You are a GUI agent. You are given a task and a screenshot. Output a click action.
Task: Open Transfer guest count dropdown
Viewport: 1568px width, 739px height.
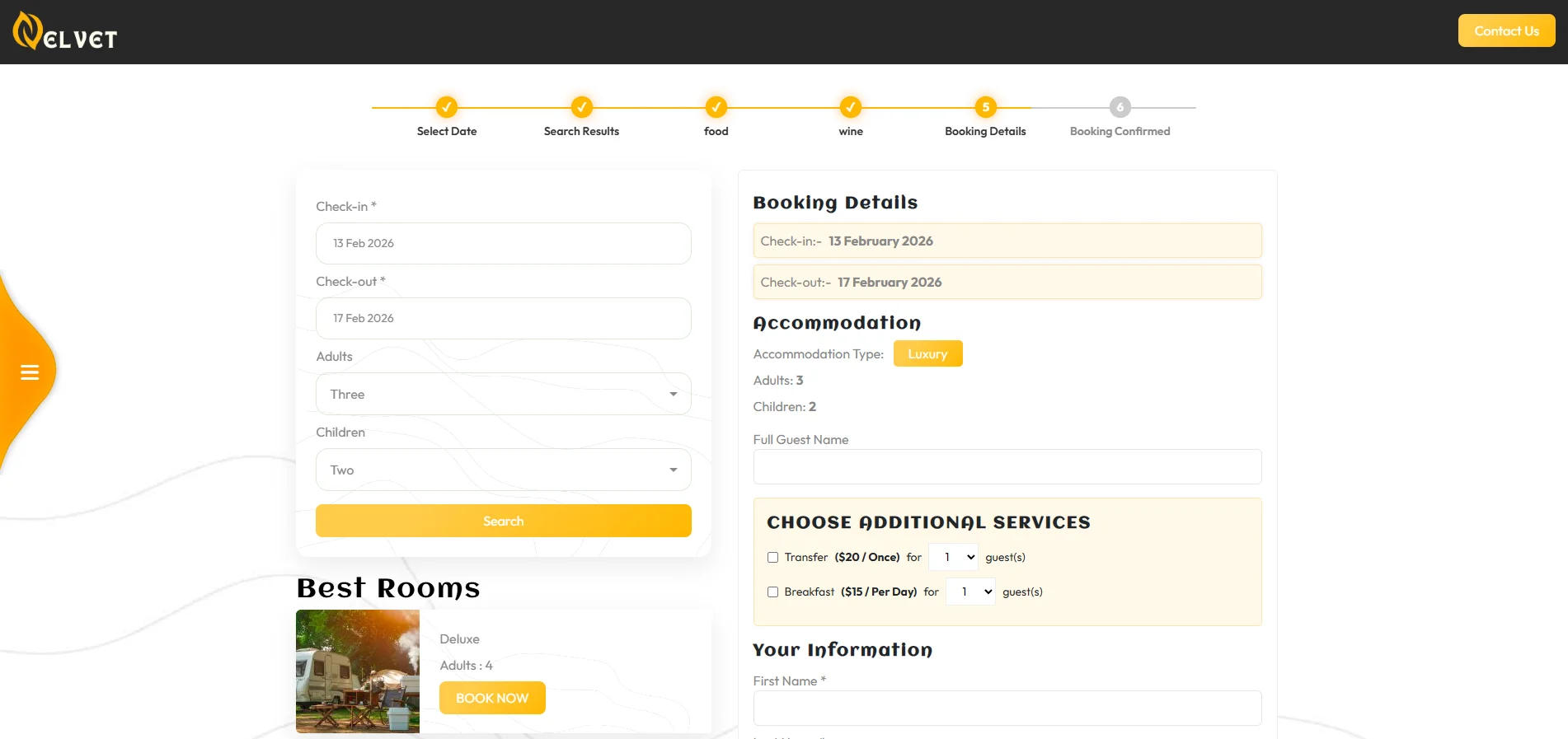point(953,558)
